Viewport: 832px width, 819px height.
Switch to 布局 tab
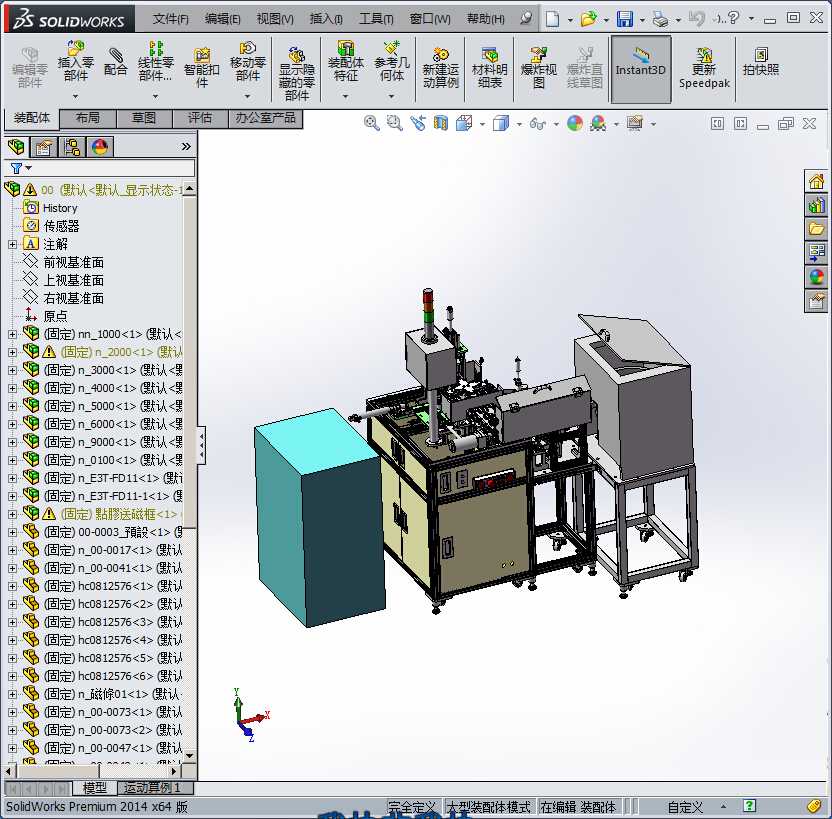click(x=88, y=118)
